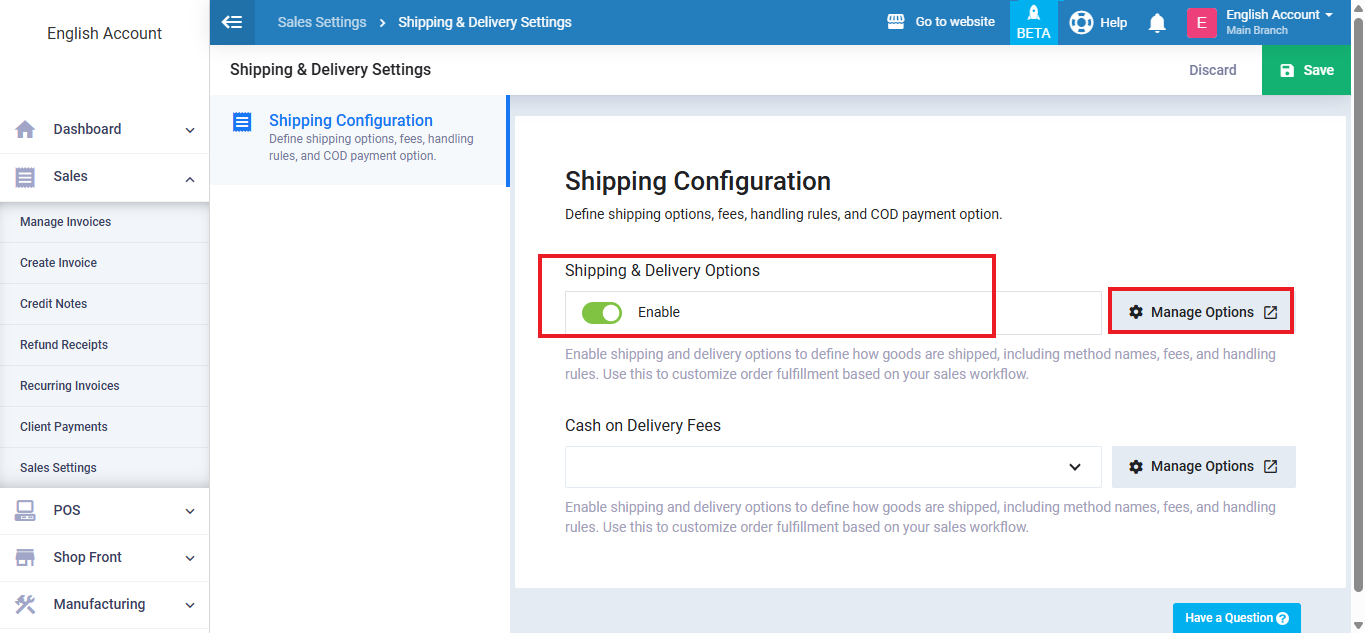This screenshot has width=1365, height=633.
Task: Click the Have a Question help tab
Action: point(1236,618)
